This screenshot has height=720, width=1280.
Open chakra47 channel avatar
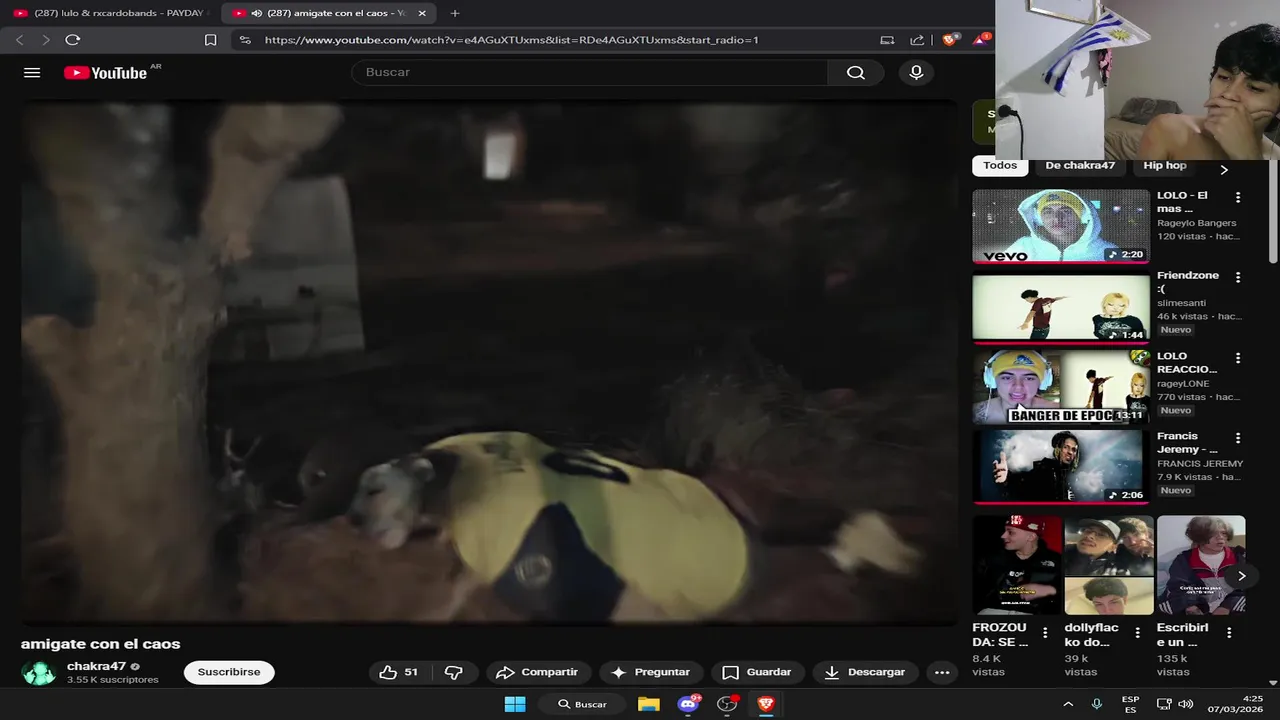pos(38,672)
